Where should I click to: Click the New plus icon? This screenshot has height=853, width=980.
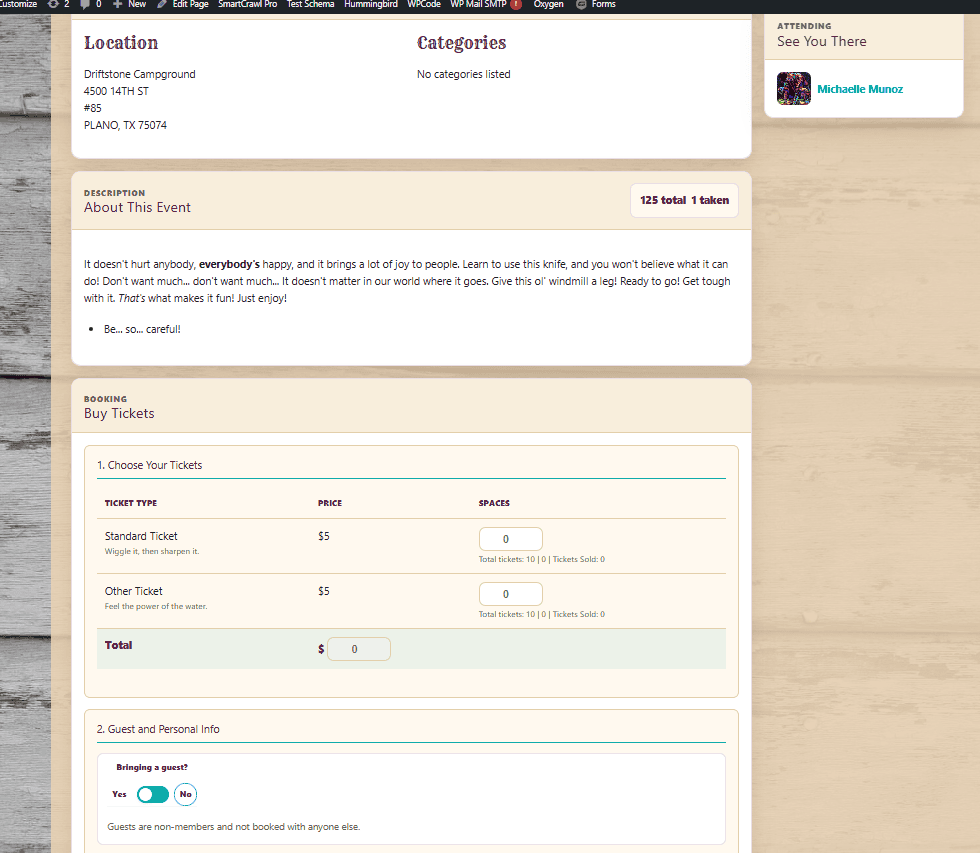tap(117, 4)
